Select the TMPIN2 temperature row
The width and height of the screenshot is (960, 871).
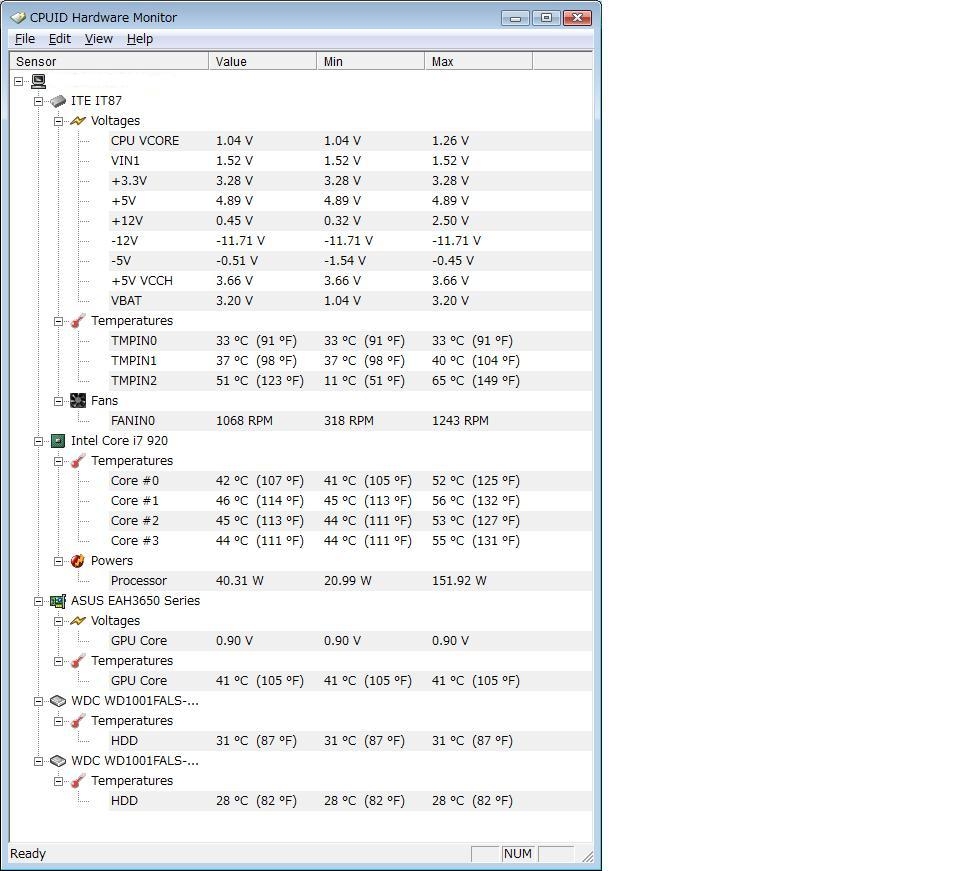click(350, 381)
